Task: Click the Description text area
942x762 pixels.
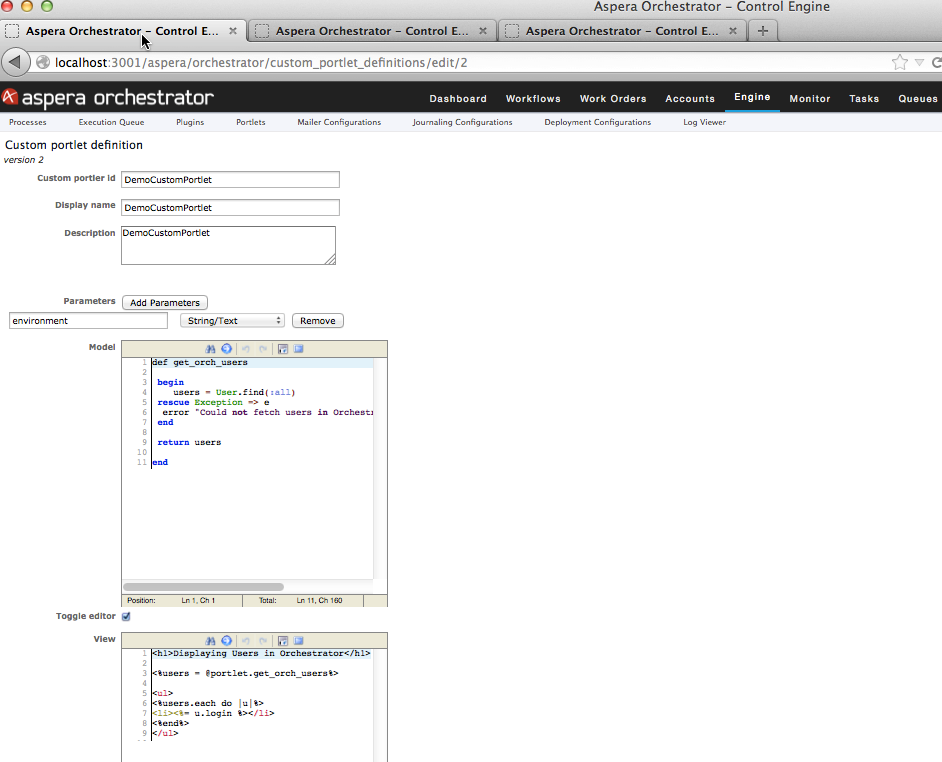Action: [228, 245]
